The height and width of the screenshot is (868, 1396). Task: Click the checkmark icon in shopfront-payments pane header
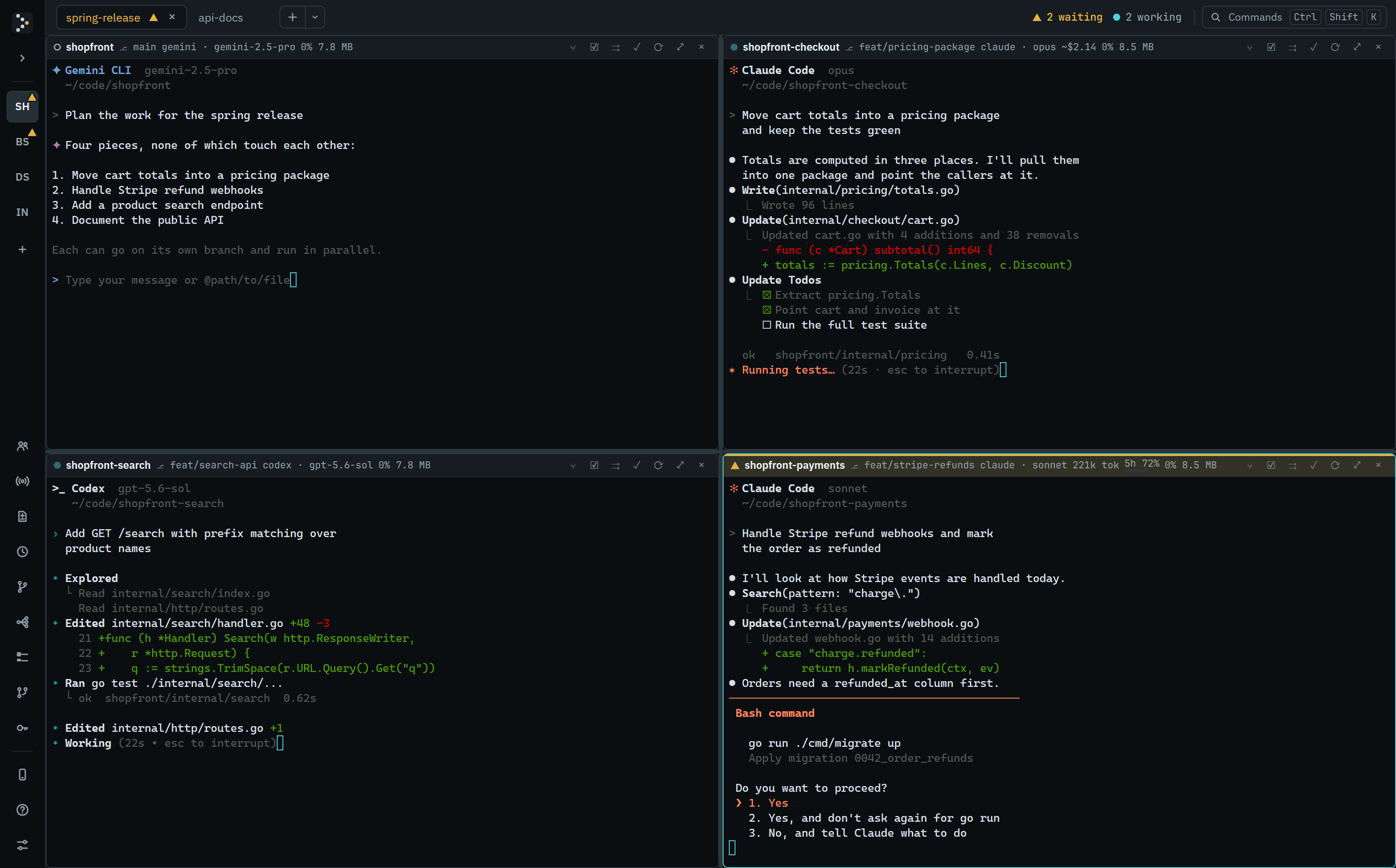(x=1313, y=465)
